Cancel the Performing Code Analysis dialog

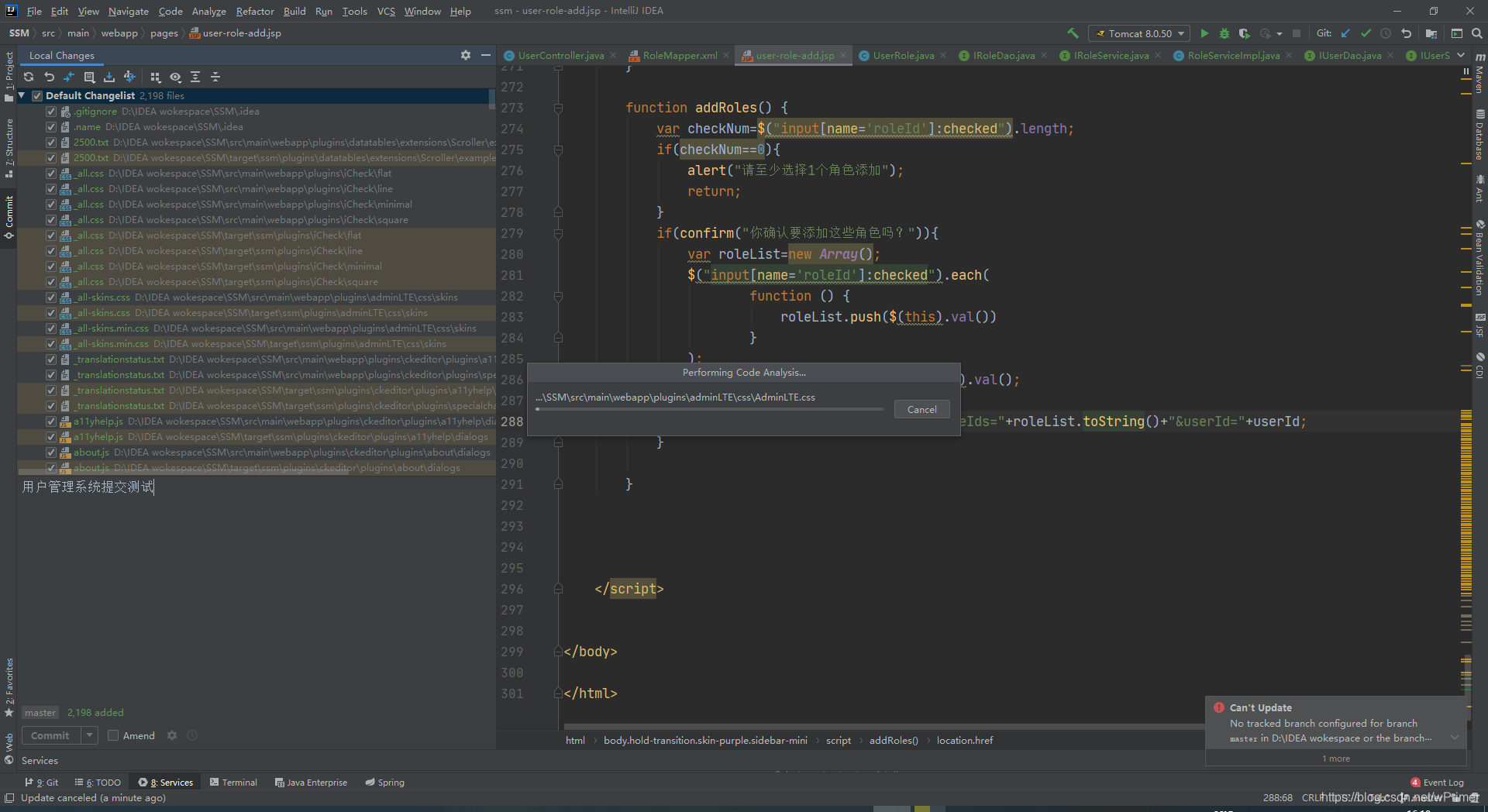921,409
